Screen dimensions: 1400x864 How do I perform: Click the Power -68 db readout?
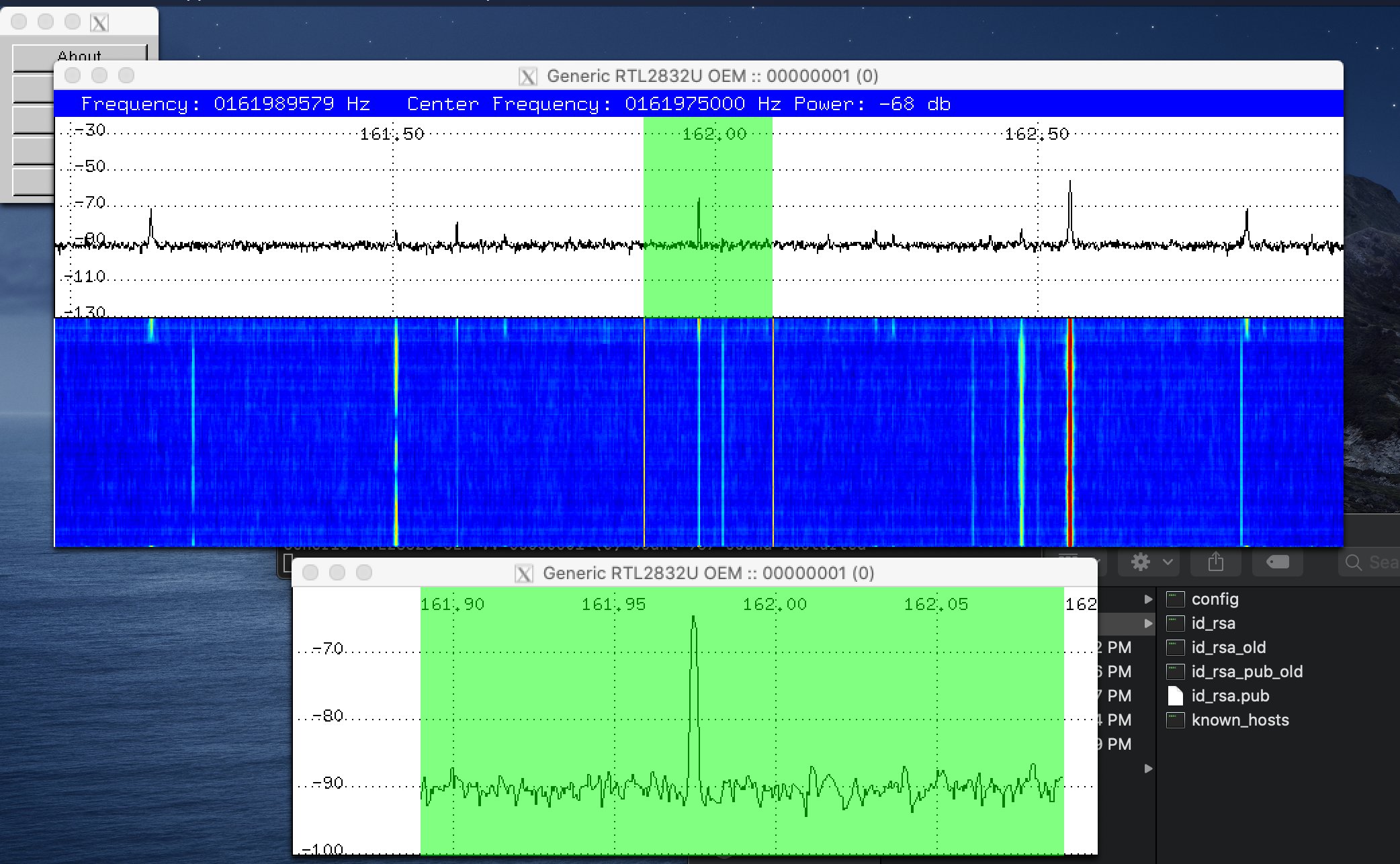coord(872,104)
